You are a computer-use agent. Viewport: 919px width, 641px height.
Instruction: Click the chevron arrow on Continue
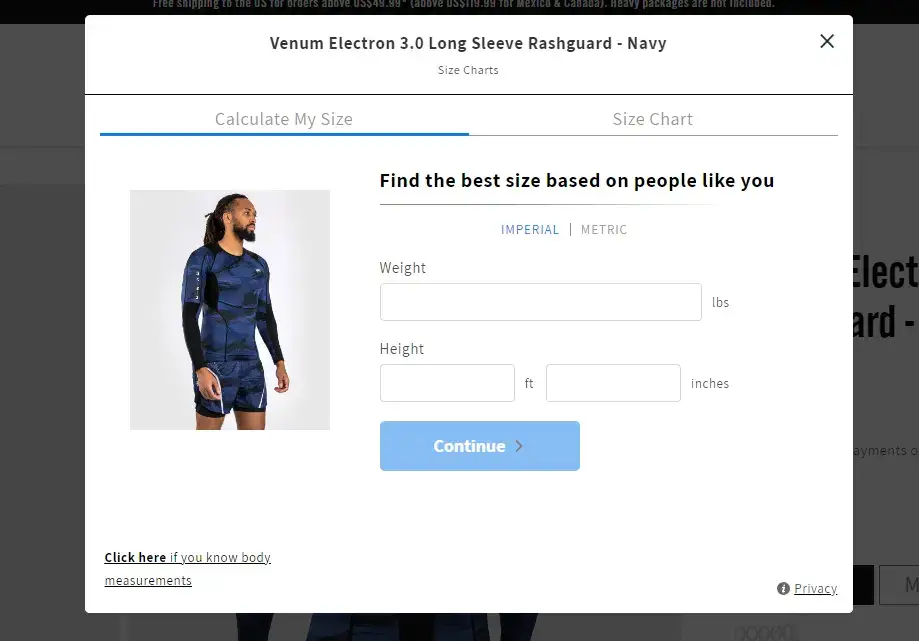pyautogui.click(x=519, y=446)
